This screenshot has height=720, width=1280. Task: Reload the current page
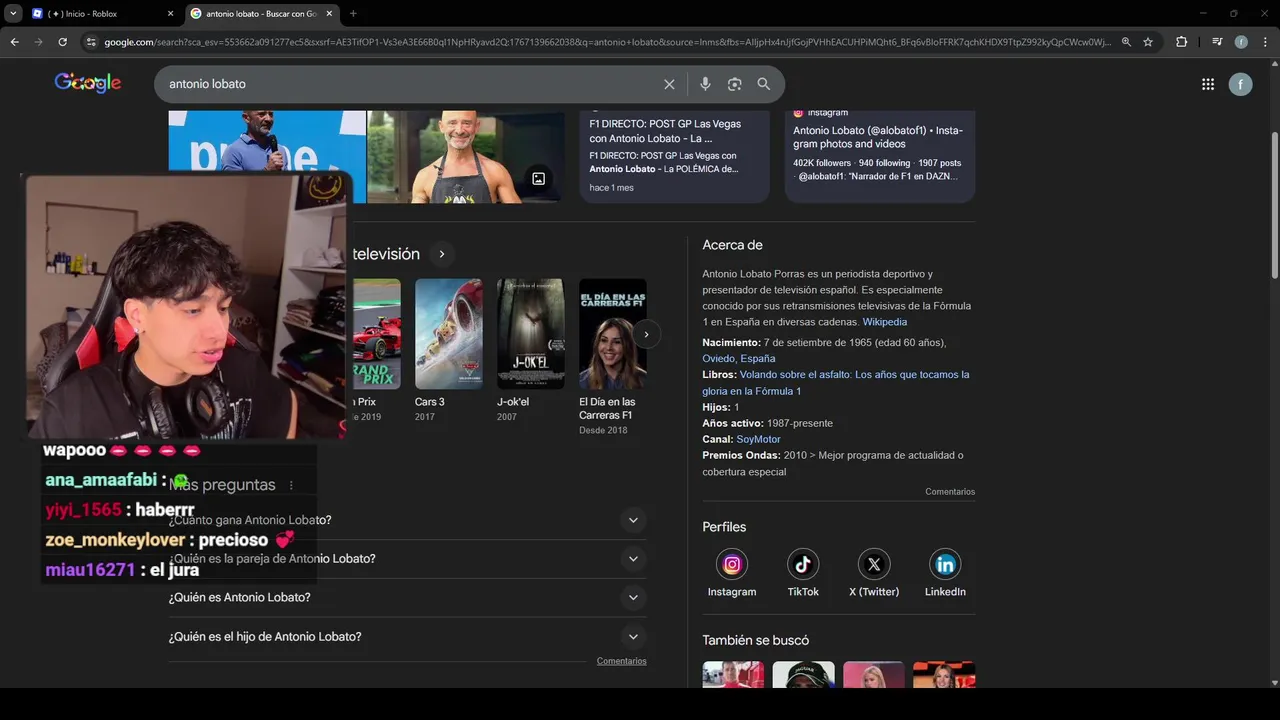click(x=62, y=42)
